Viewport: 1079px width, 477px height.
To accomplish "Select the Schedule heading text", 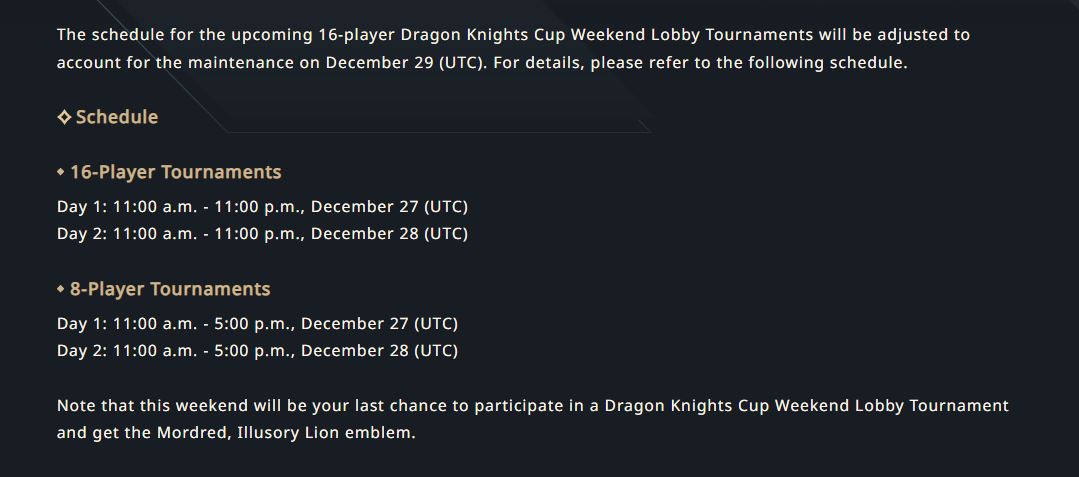I will click(x=117, y=117).
